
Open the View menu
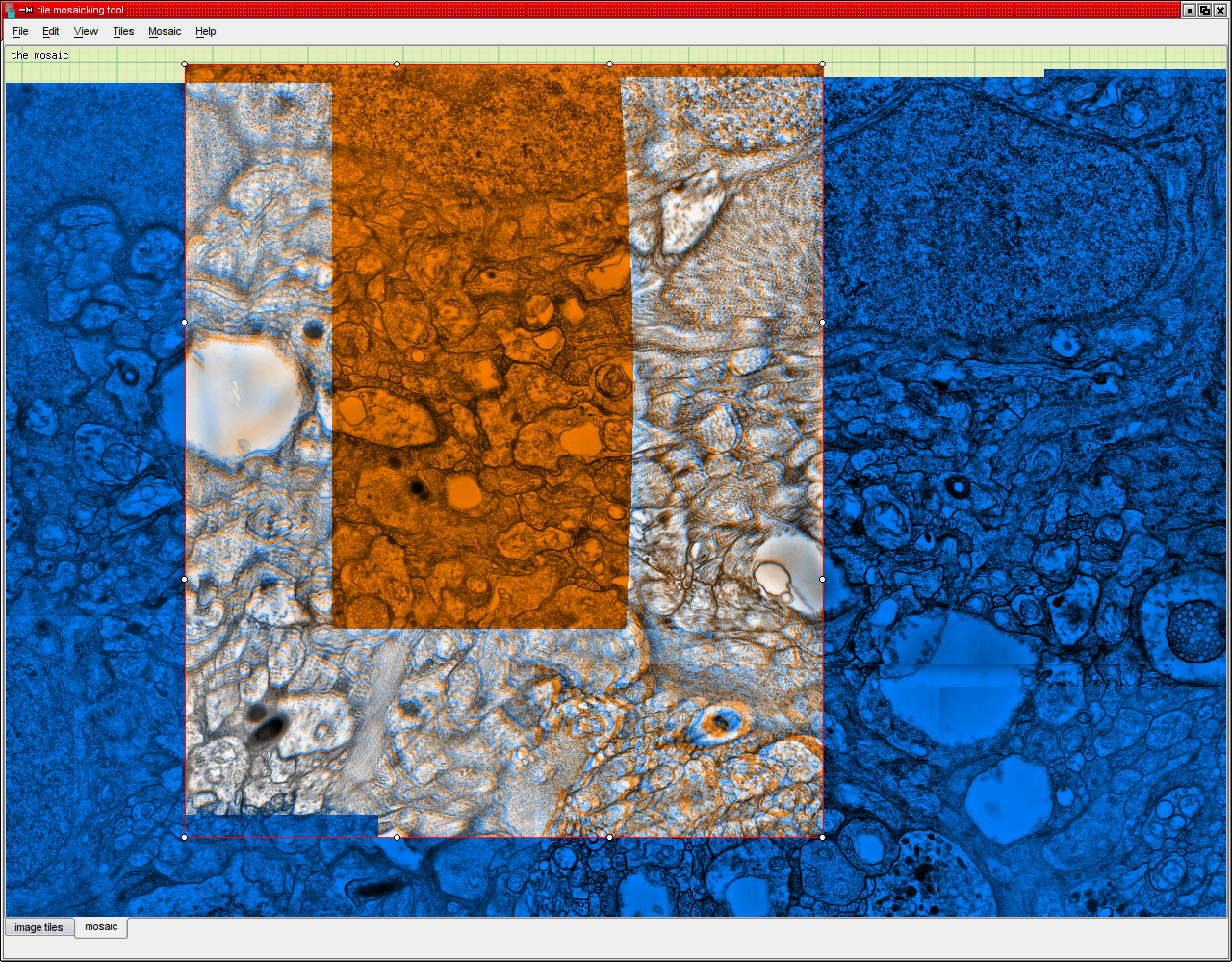(86, 31)
